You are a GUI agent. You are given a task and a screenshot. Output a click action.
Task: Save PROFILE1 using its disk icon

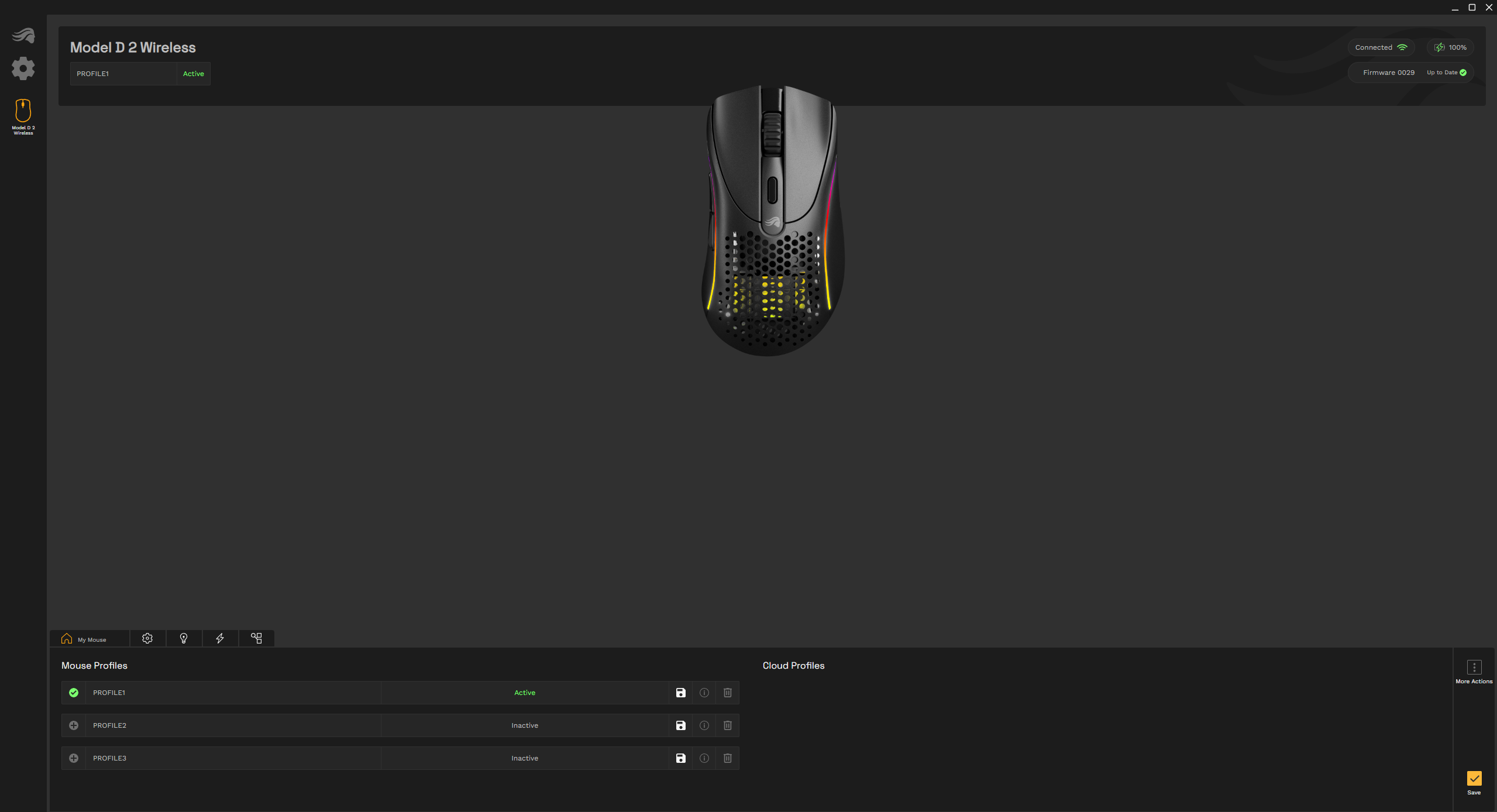681,693
